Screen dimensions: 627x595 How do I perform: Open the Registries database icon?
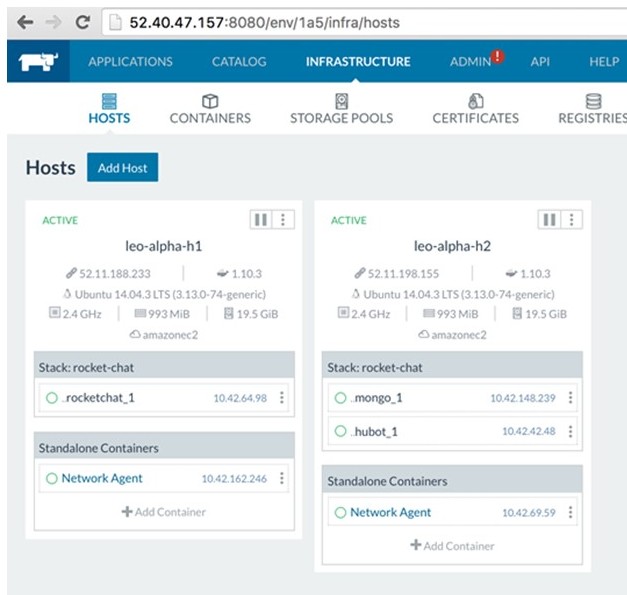click(x=593, y=101)
